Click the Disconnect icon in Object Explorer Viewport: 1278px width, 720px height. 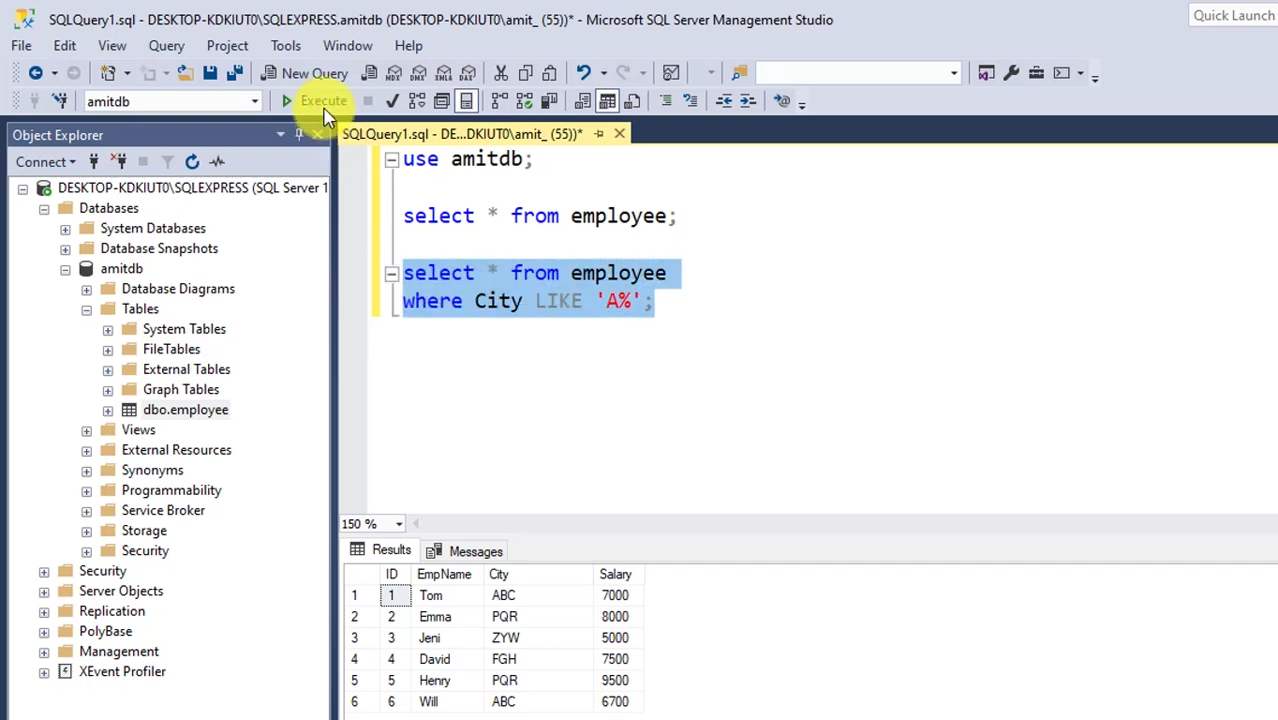pos(119,161)
